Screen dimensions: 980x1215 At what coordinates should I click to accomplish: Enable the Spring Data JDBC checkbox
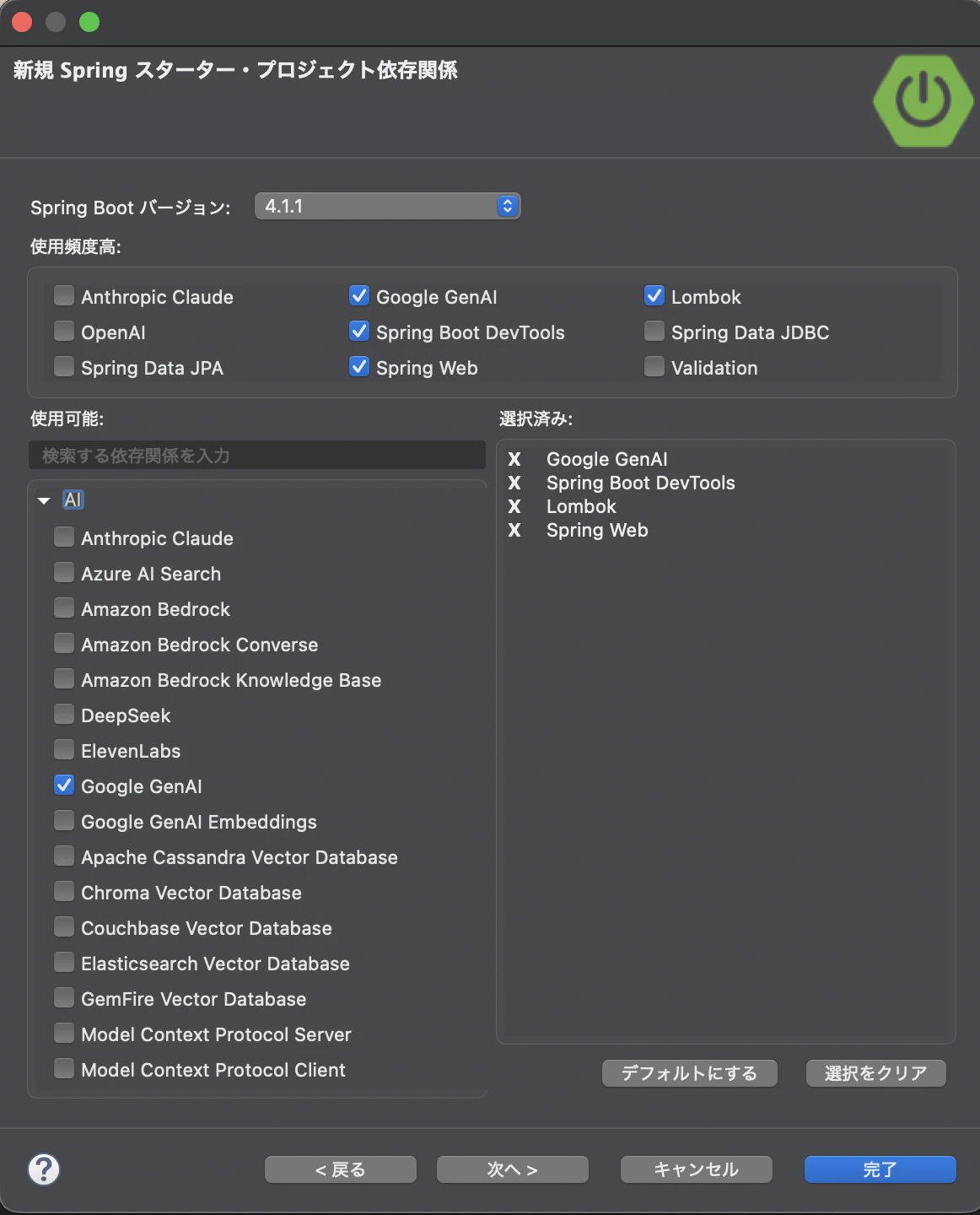point(654,331)
